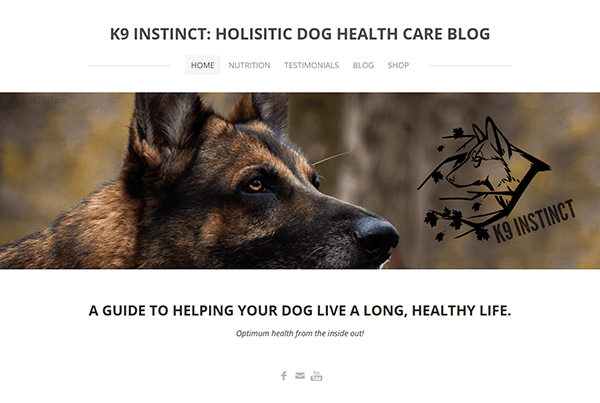Open the Facebook social icon
Screen dimensions: 600x403
284,376
